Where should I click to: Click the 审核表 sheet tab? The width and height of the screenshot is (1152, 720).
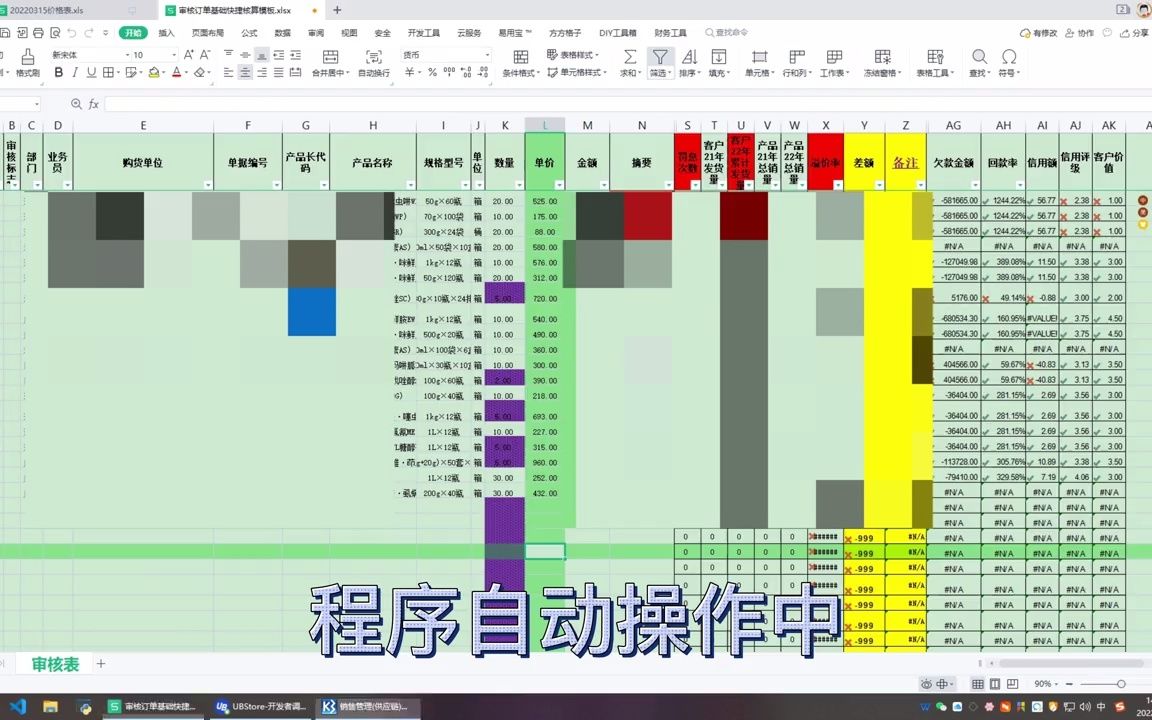[x=53, y=663]
